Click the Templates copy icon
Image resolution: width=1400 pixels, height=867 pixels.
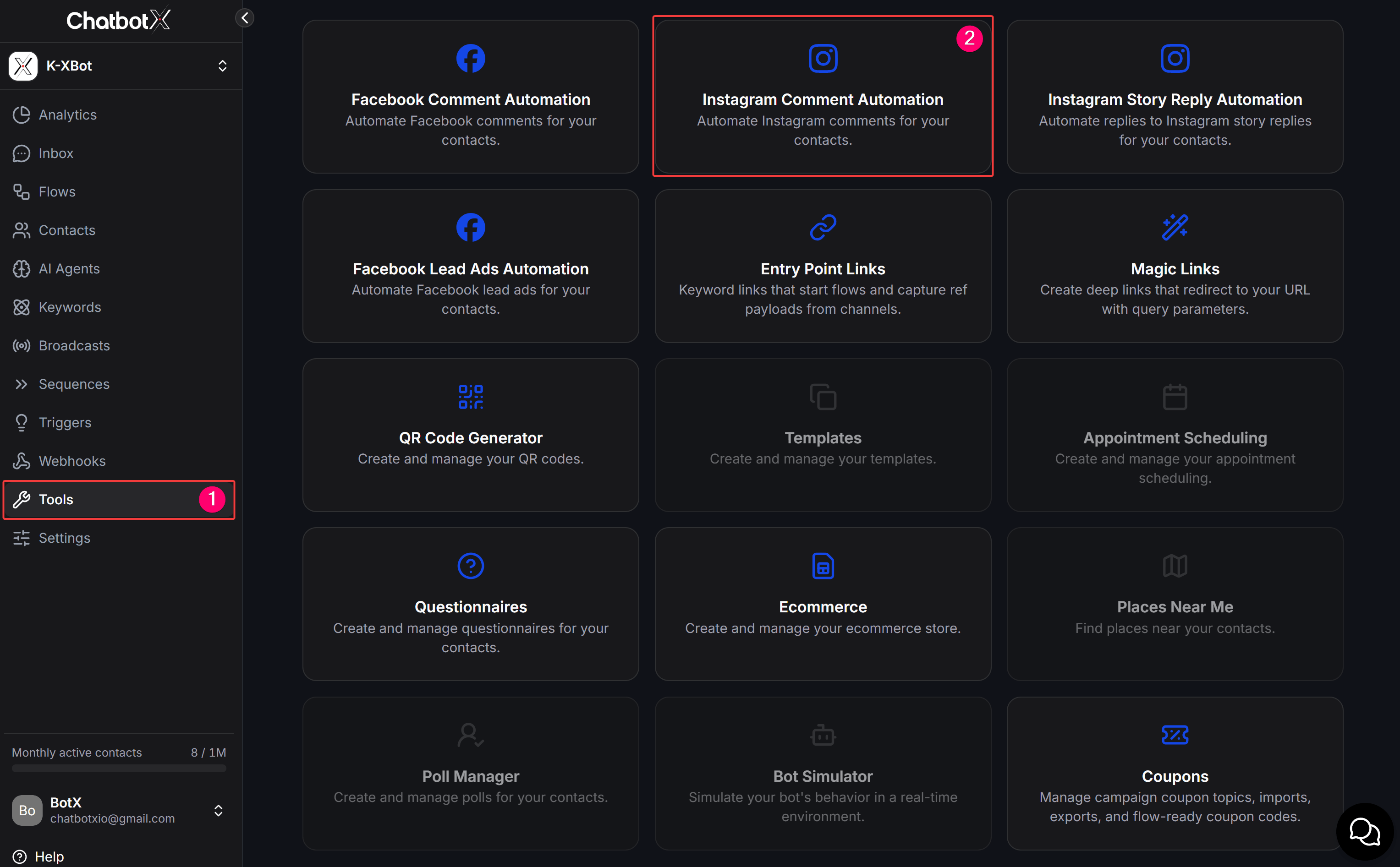coord(823,396)
